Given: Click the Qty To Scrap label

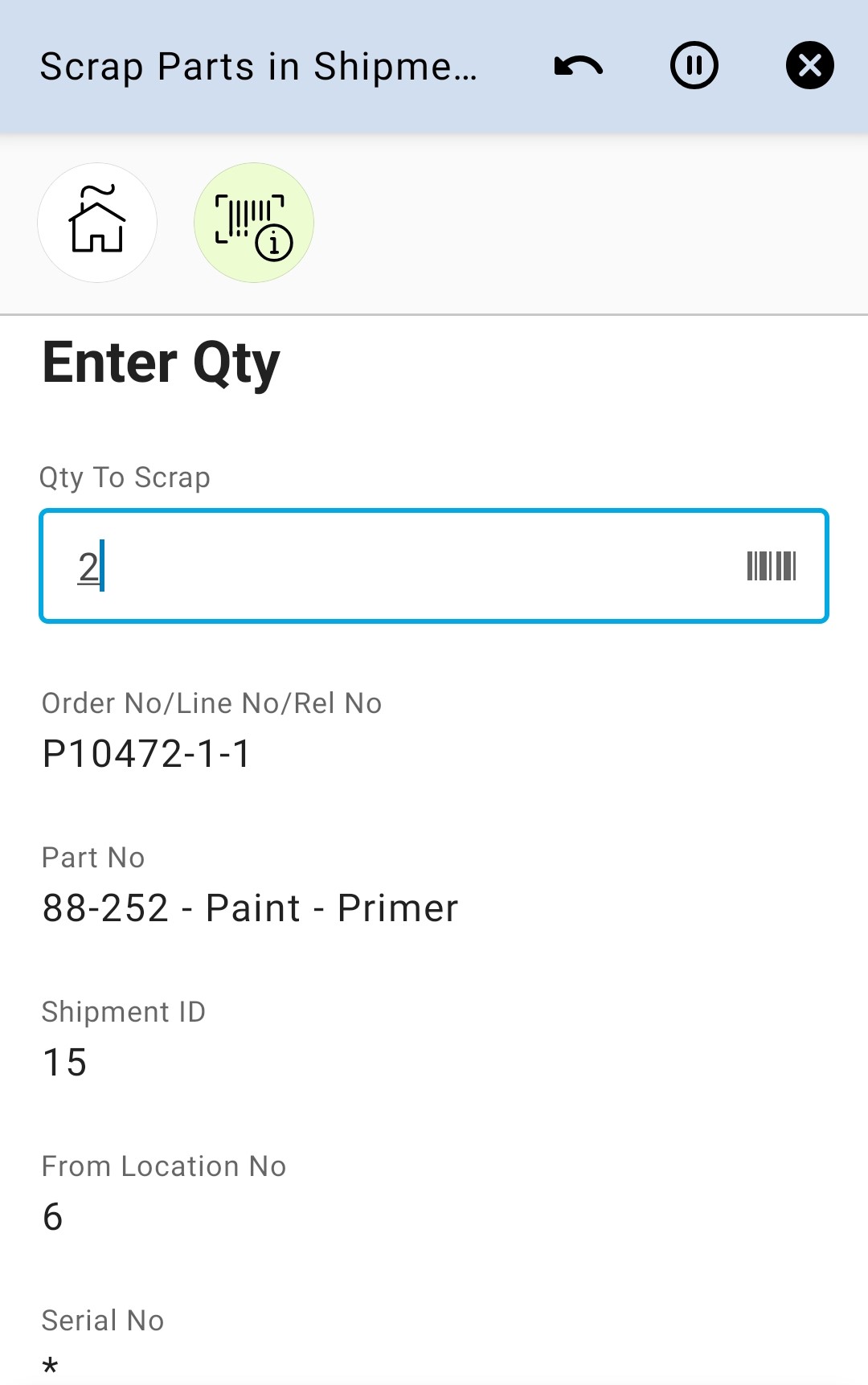Looking at the screenshot, I should pos(125,477).
